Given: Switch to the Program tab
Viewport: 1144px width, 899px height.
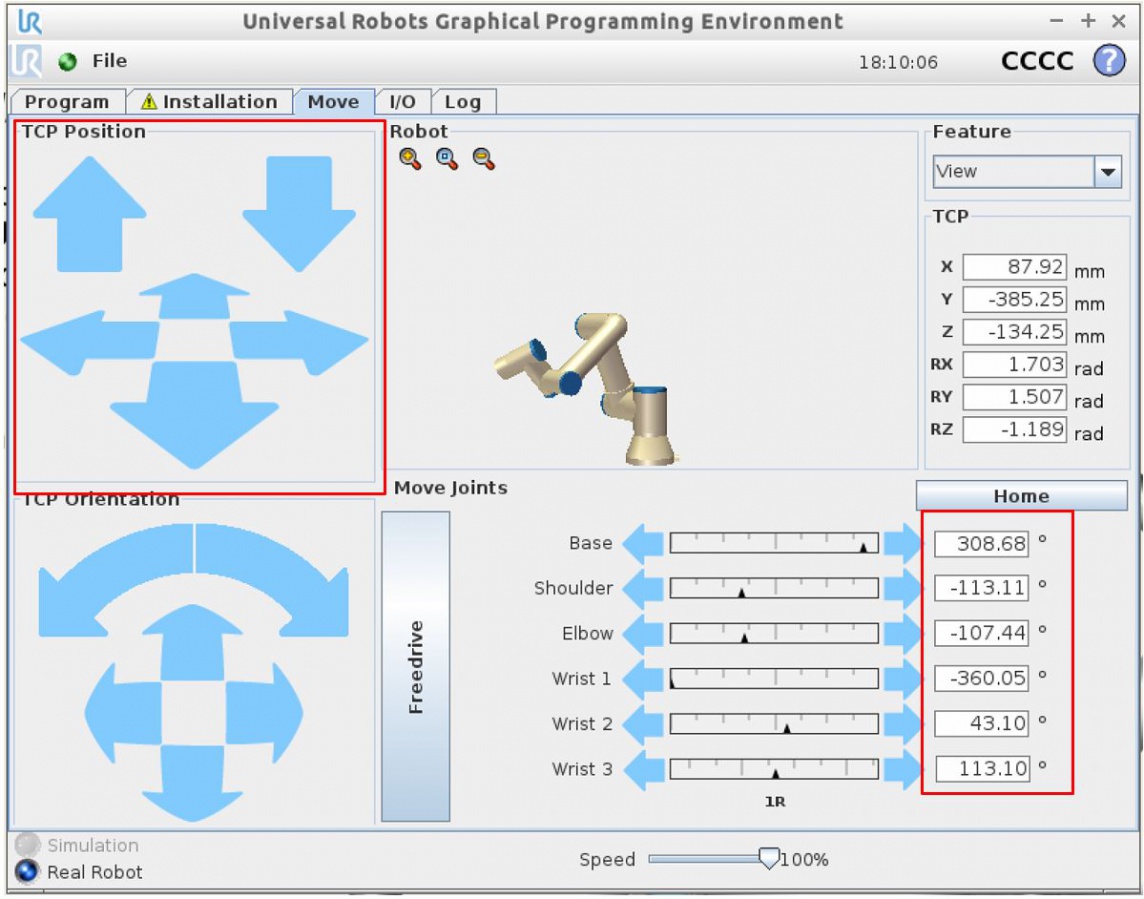Looking at the screenshot, I should click(67, 102).
